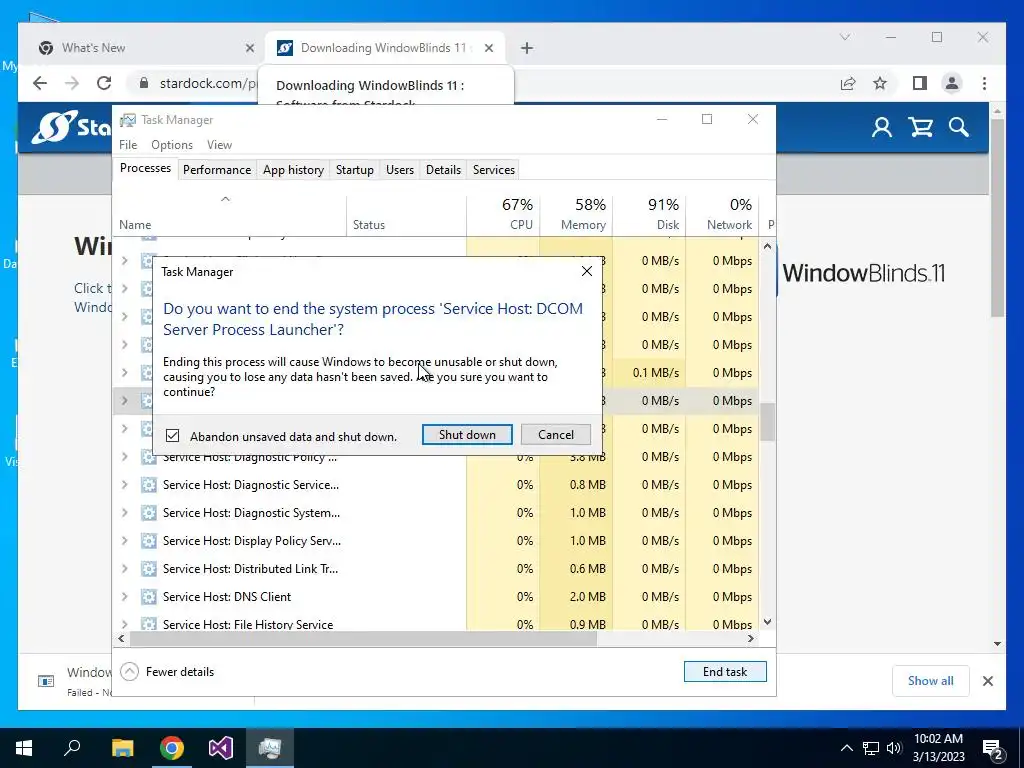Switch to the Startup tab
The width and height of the screenshot is (1024, 768).
355,170
